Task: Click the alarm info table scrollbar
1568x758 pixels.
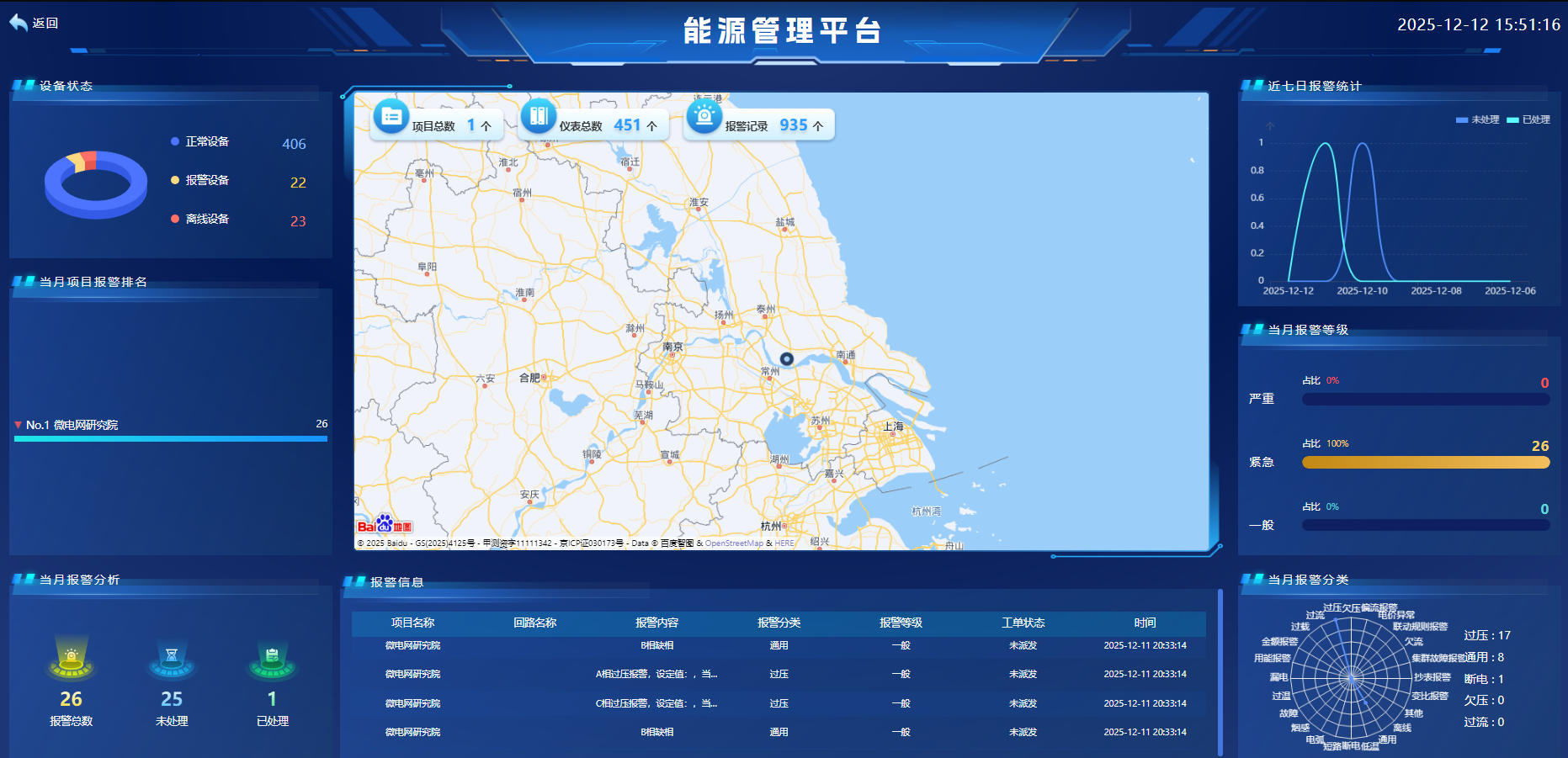Action: (x=1220, y=671)
